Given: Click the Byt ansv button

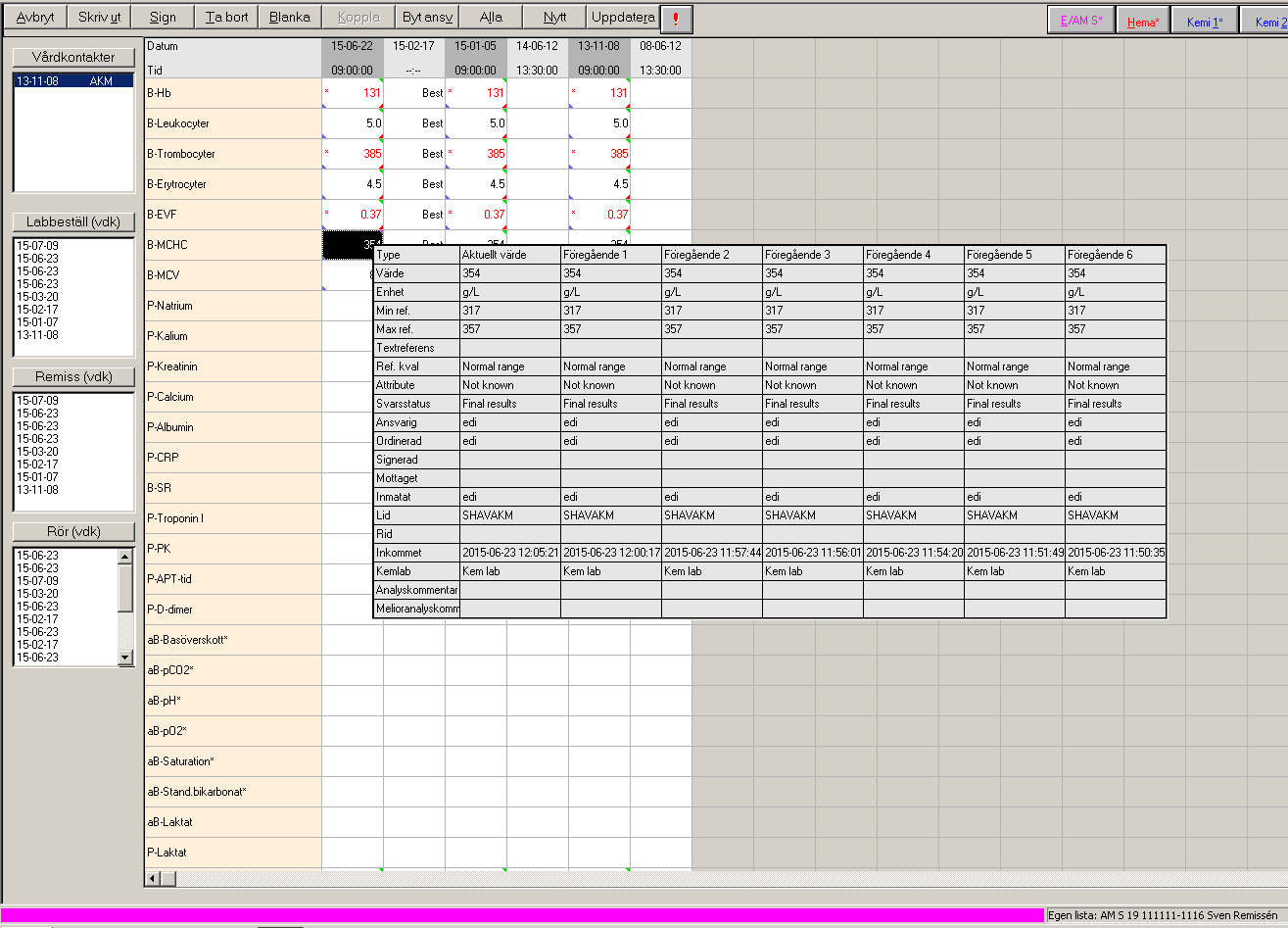Looking at the screenshot, I should pos(426,18).
